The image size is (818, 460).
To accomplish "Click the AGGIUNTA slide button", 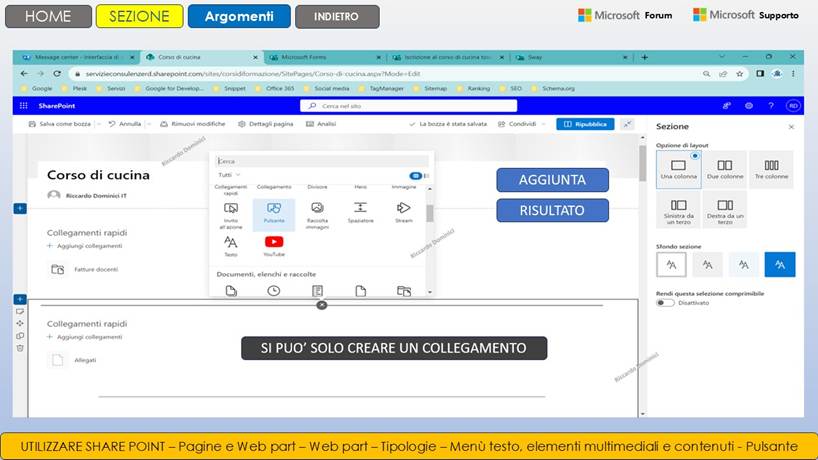I will tap(552, 180).
